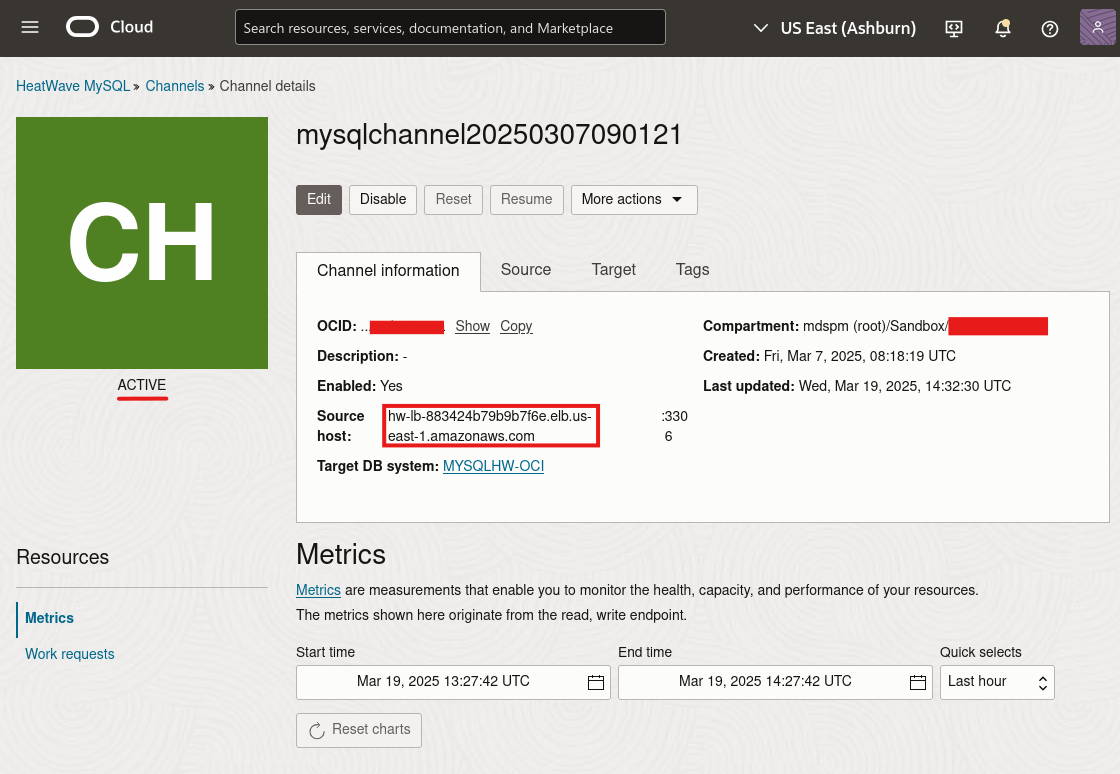Switch to the Target tab
Viewport: 1120px width, 774px height.
point(613,270)
